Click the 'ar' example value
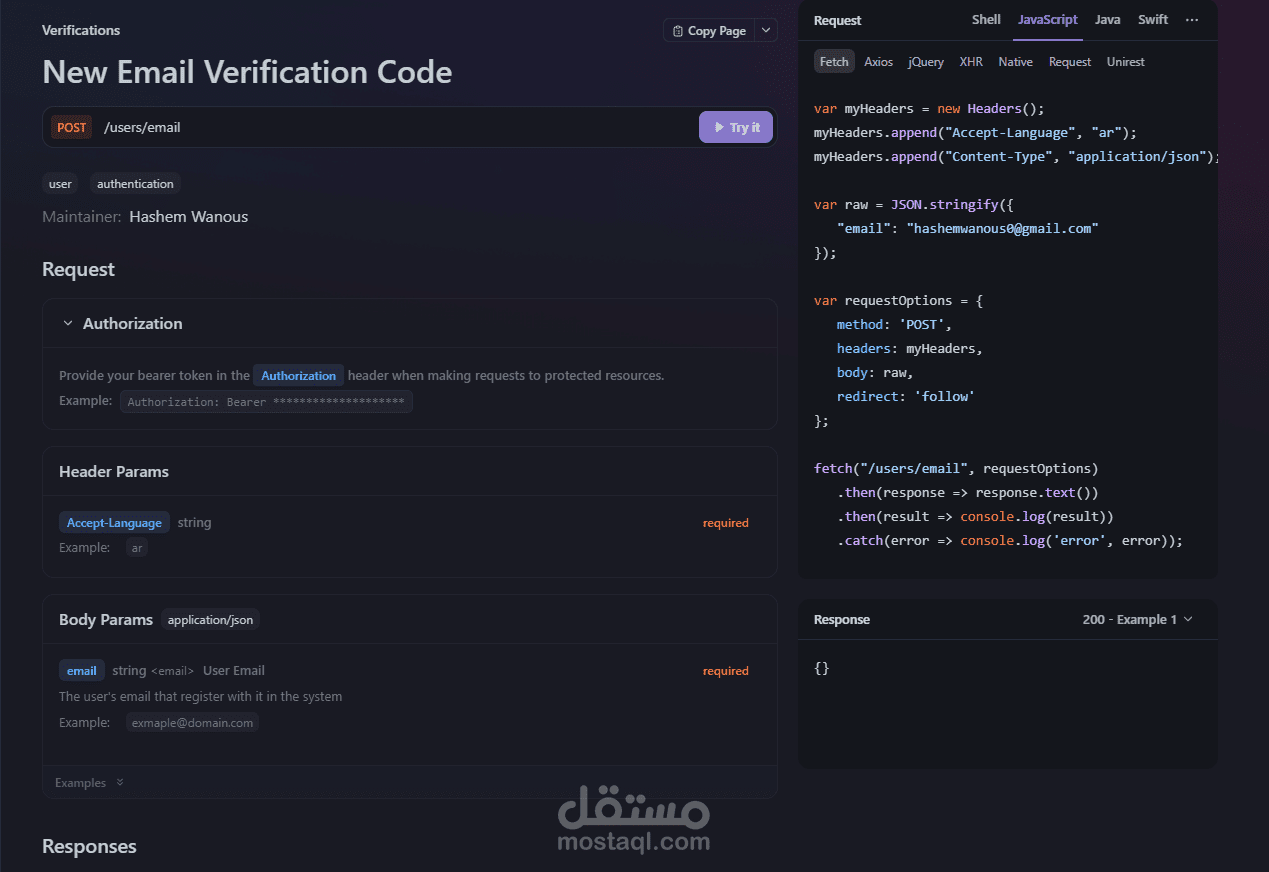Screen dimensions: 1269x872 [137, 548]
